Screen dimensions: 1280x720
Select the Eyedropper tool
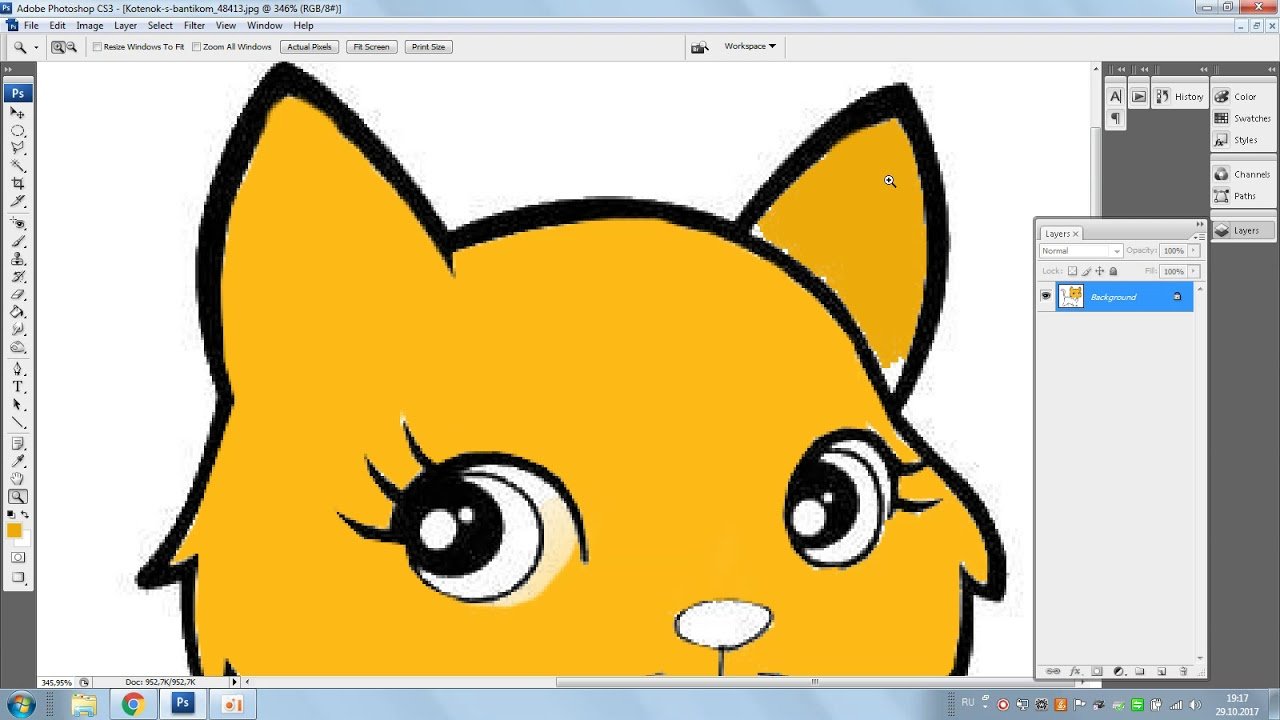click(x=18, y=461)
